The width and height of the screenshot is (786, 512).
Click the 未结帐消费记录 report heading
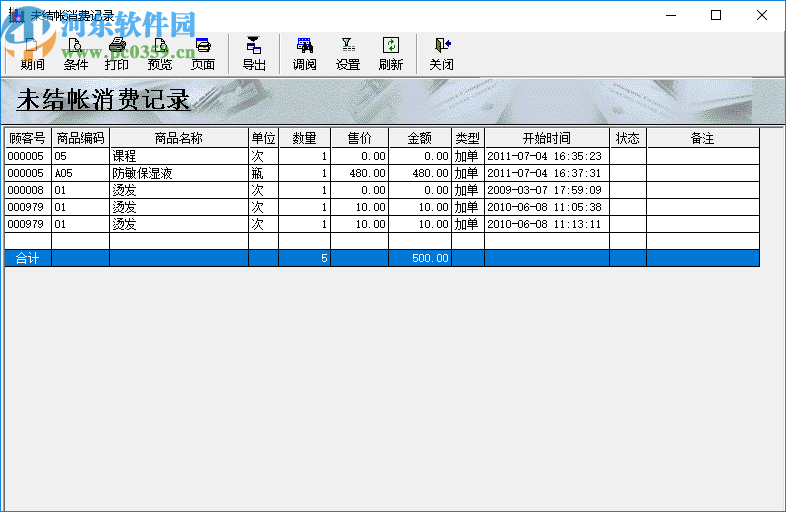(x=103, y=99)
